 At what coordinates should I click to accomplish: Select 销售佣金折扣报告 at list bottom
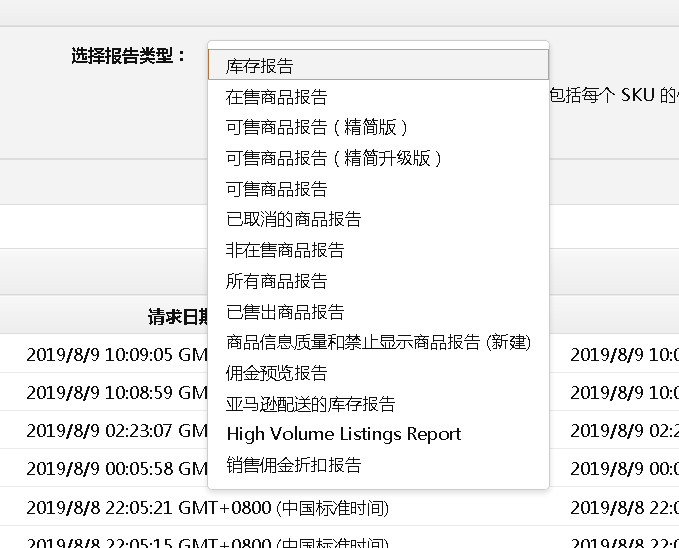point(294,465)
